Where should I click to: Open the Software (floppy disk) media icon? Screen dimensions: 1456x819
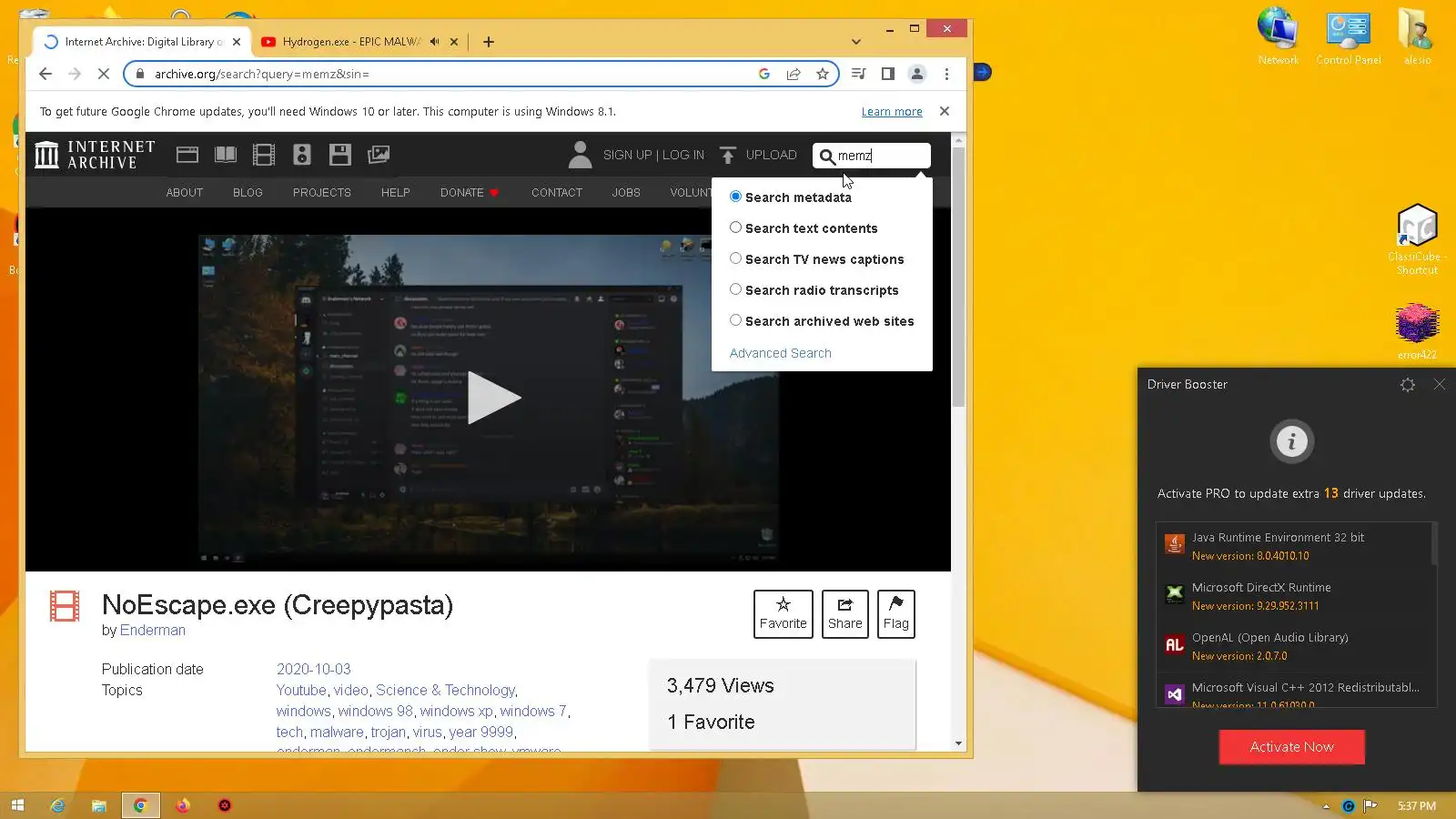[x=340, y=155]
